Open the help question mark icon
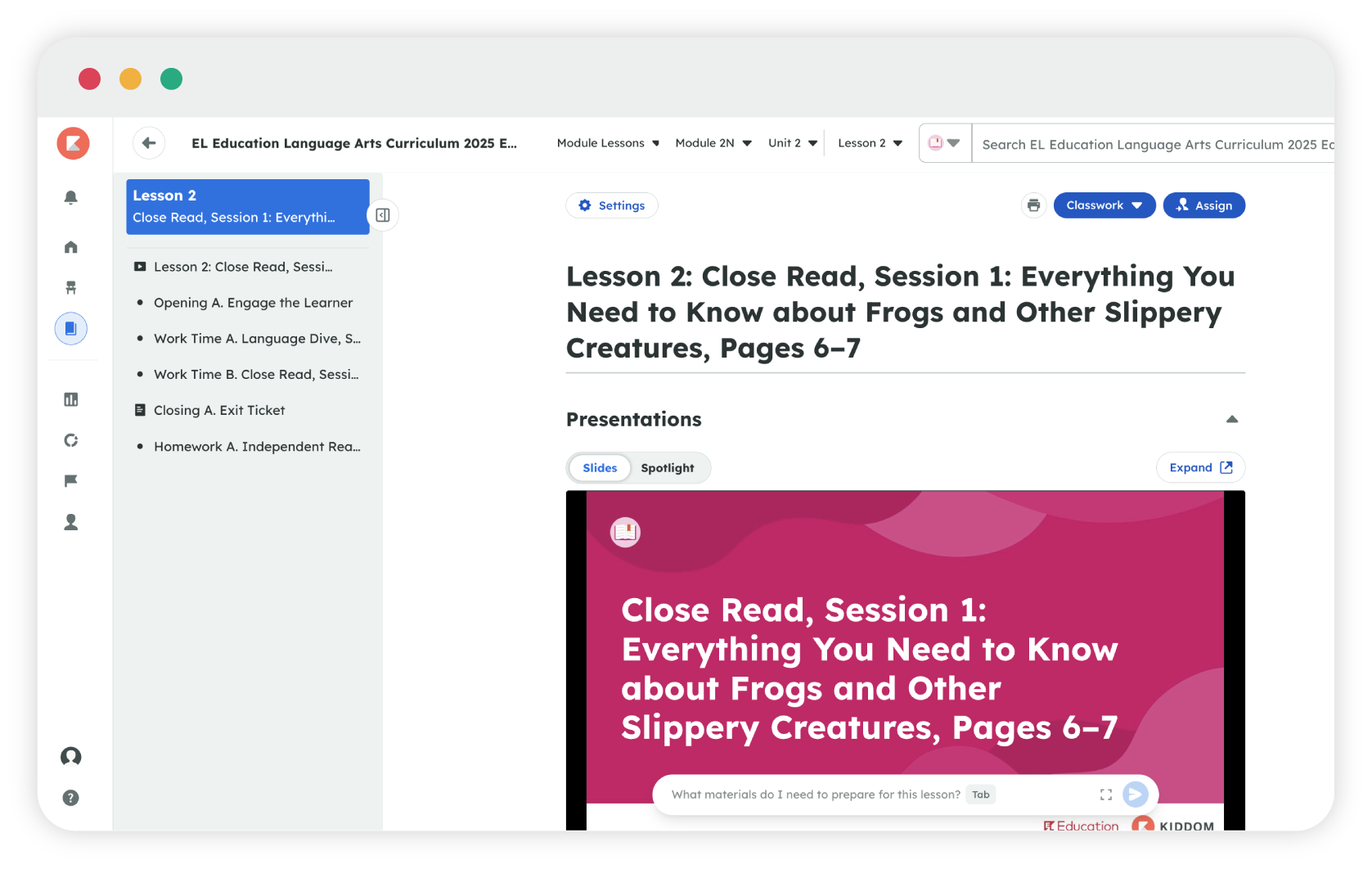Image resolution: width=1372 pixels, height=869 pixels. (x=71, y=798)
